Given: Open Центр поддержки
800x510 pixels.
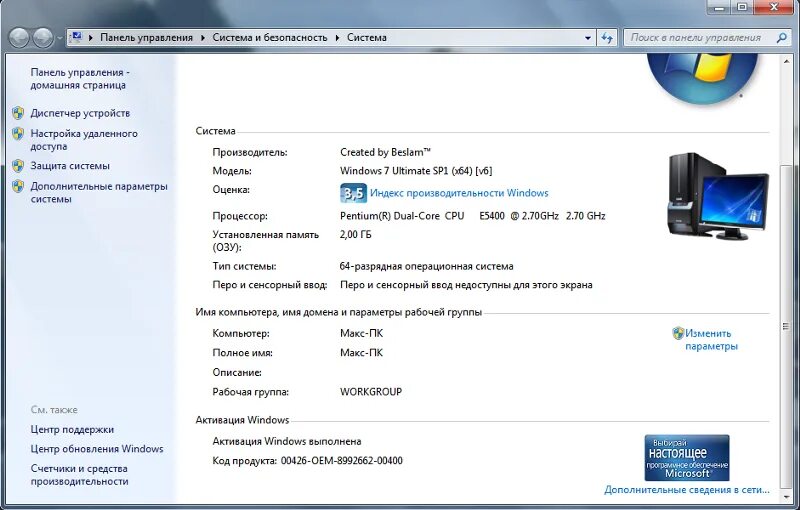Looking at the screenshot, I should (72, 429).
